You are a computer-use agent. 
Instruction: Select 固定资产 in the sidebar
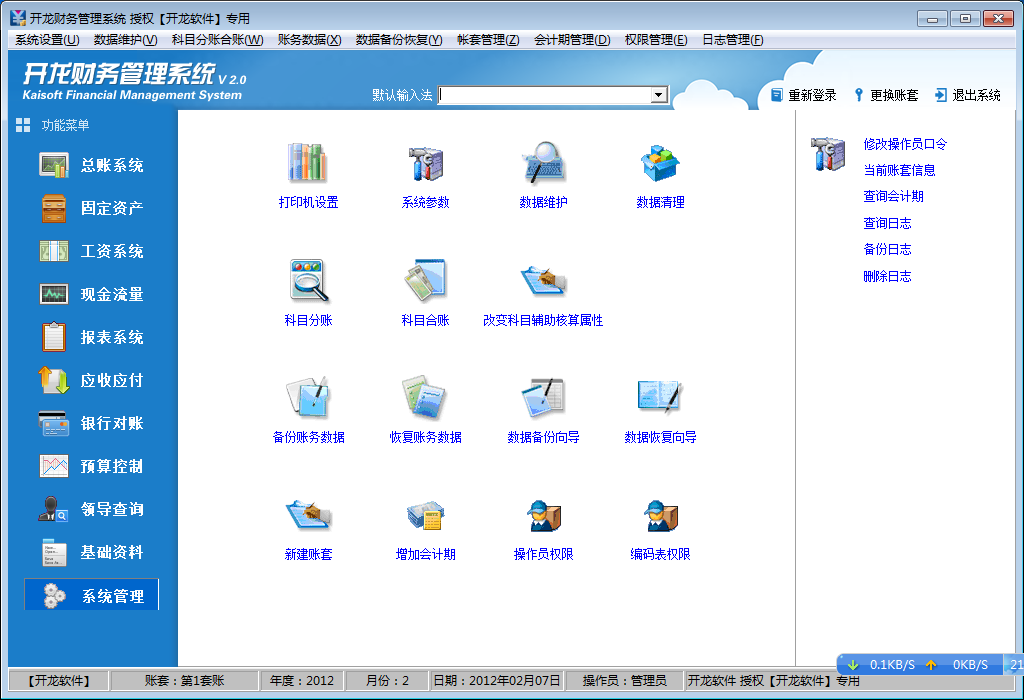(91, 208)
